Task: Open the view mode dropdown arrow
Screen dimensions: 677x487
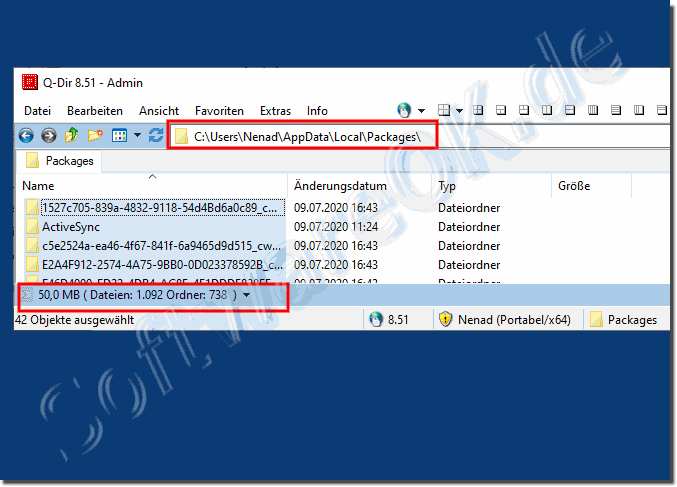Action: (x=137, y=136)
